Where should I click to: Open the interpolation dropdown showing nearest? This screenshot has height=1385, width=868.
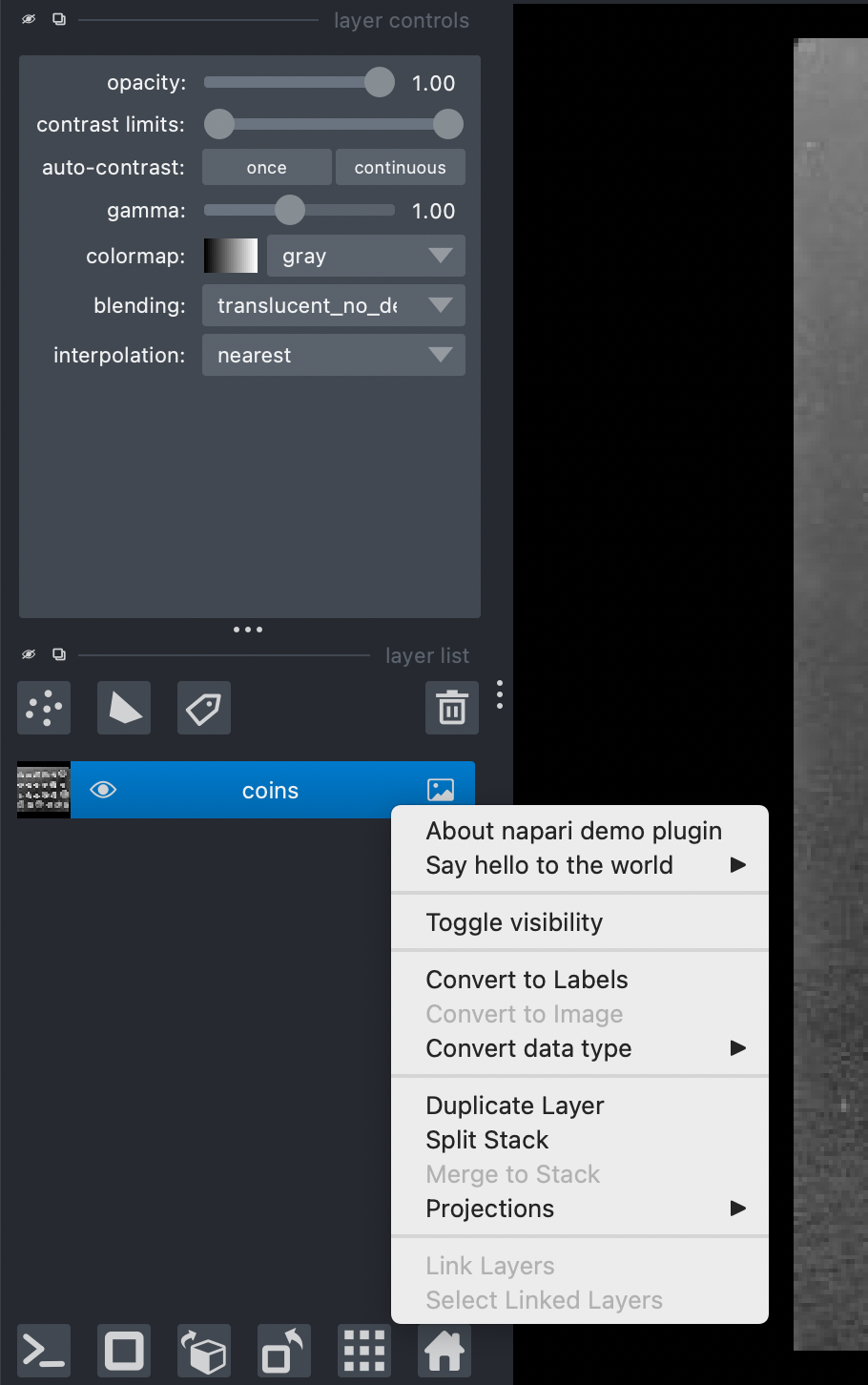pos(333,355)
